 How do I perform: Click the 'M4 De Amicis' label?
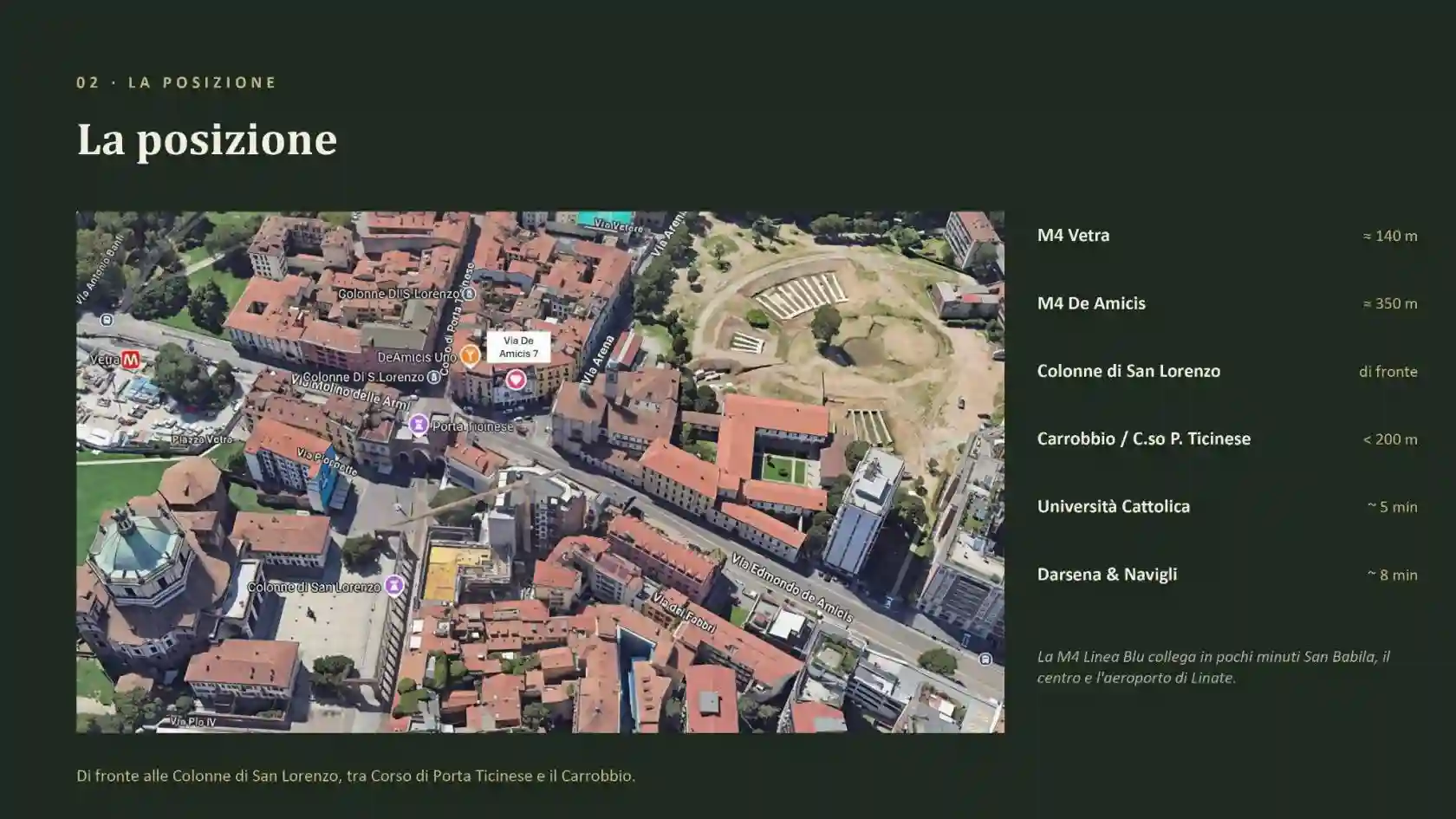1091,303
